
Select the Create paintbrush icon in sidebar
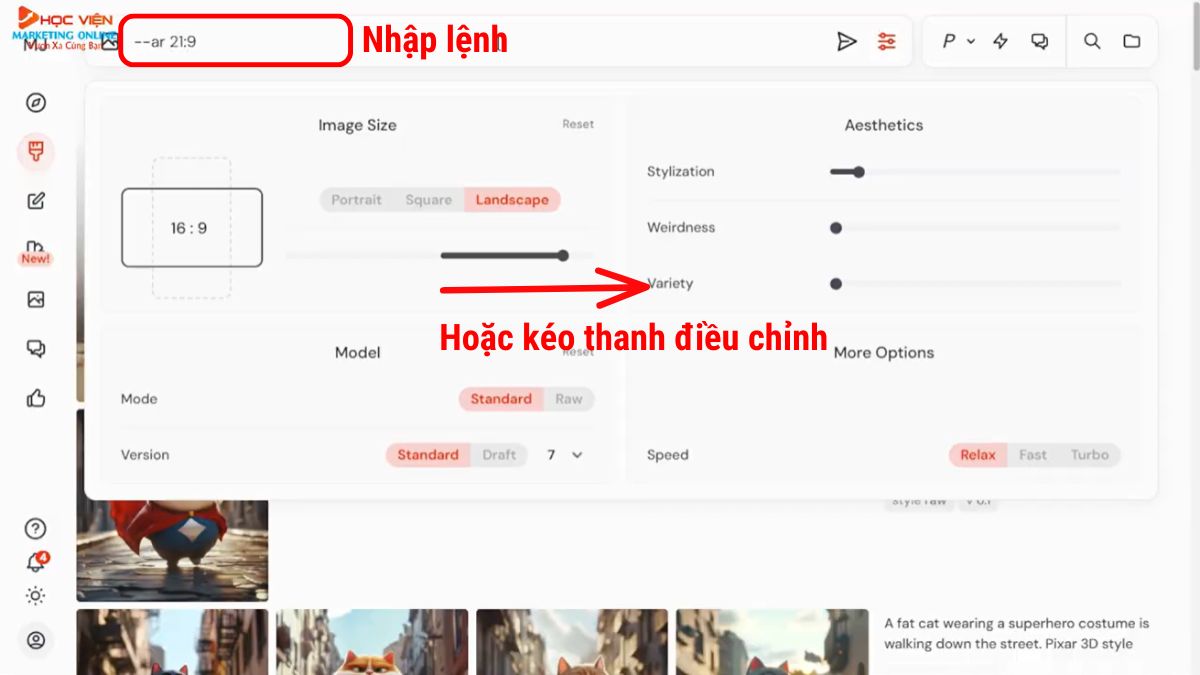pos(36,152)
